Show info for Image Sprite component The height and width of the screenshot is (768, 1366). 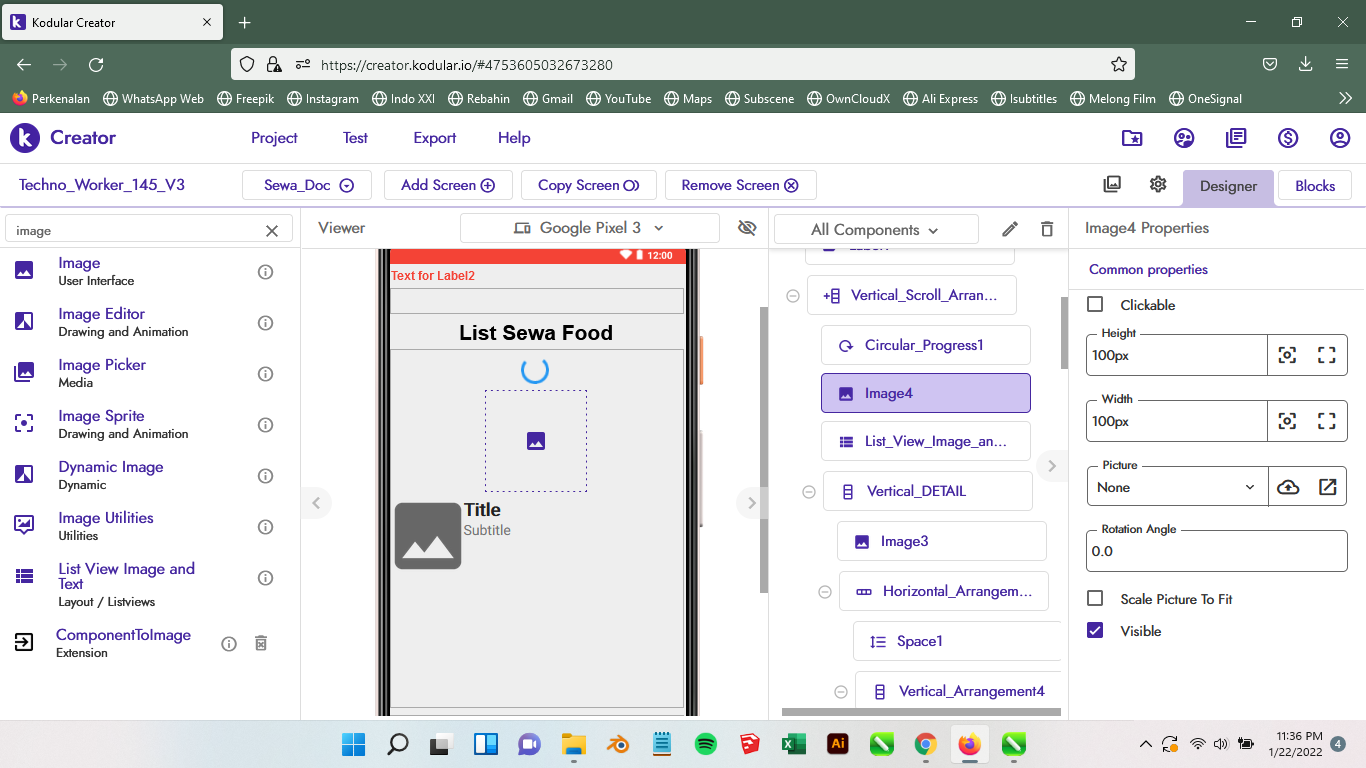click(266, 425)
